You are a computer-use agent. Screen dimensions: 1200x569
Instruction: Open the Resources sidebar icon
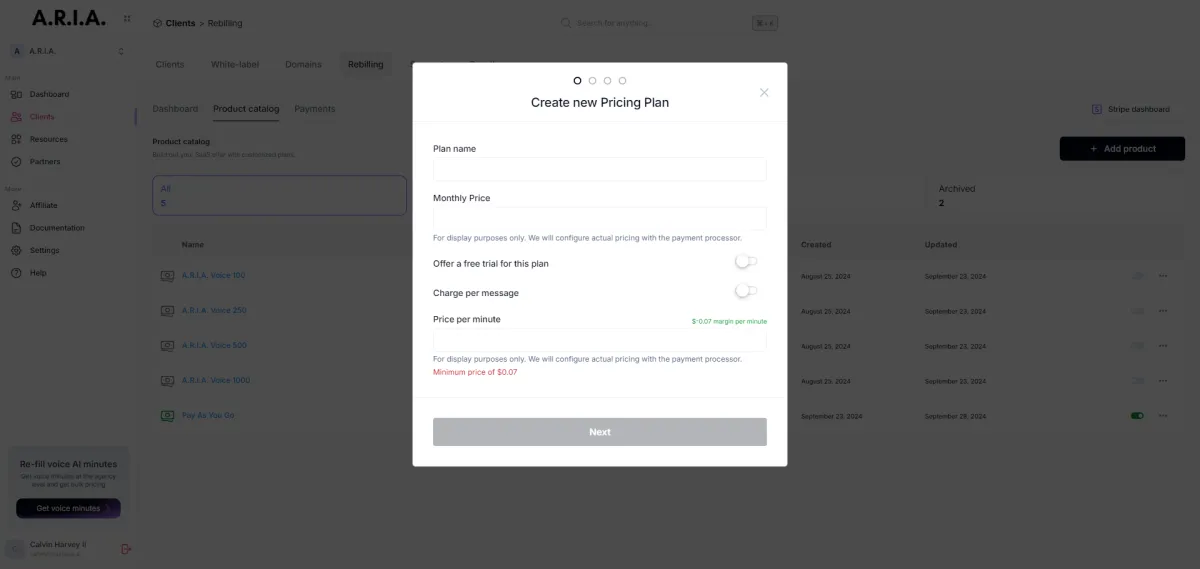(x=16, y=140)
